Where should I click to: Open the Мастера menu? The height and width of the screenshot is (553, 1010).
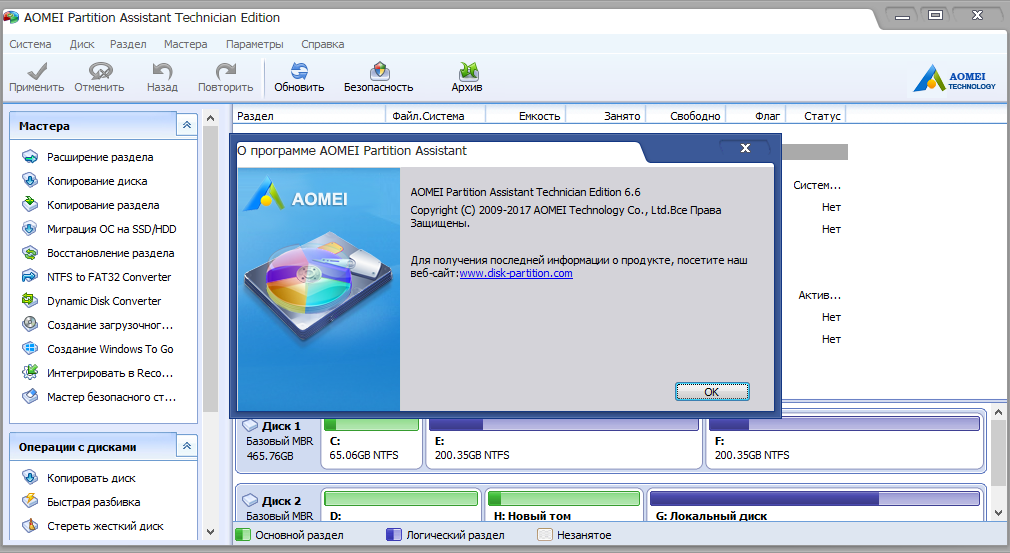(186, 44)
